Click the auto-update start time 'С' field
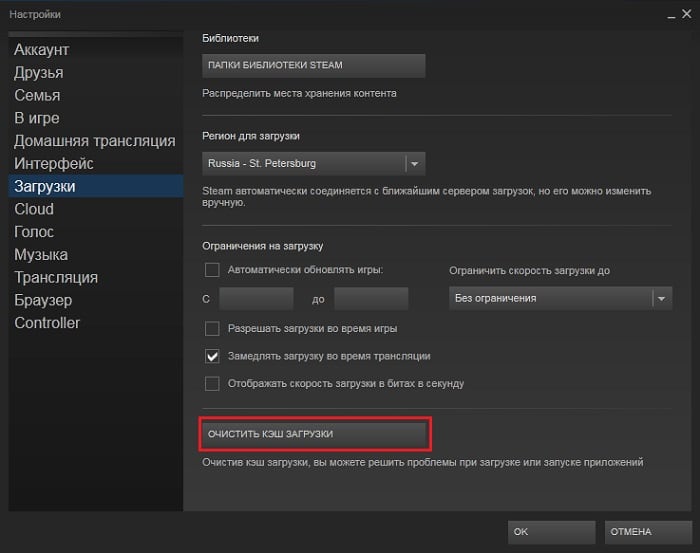 pos(256,298)
